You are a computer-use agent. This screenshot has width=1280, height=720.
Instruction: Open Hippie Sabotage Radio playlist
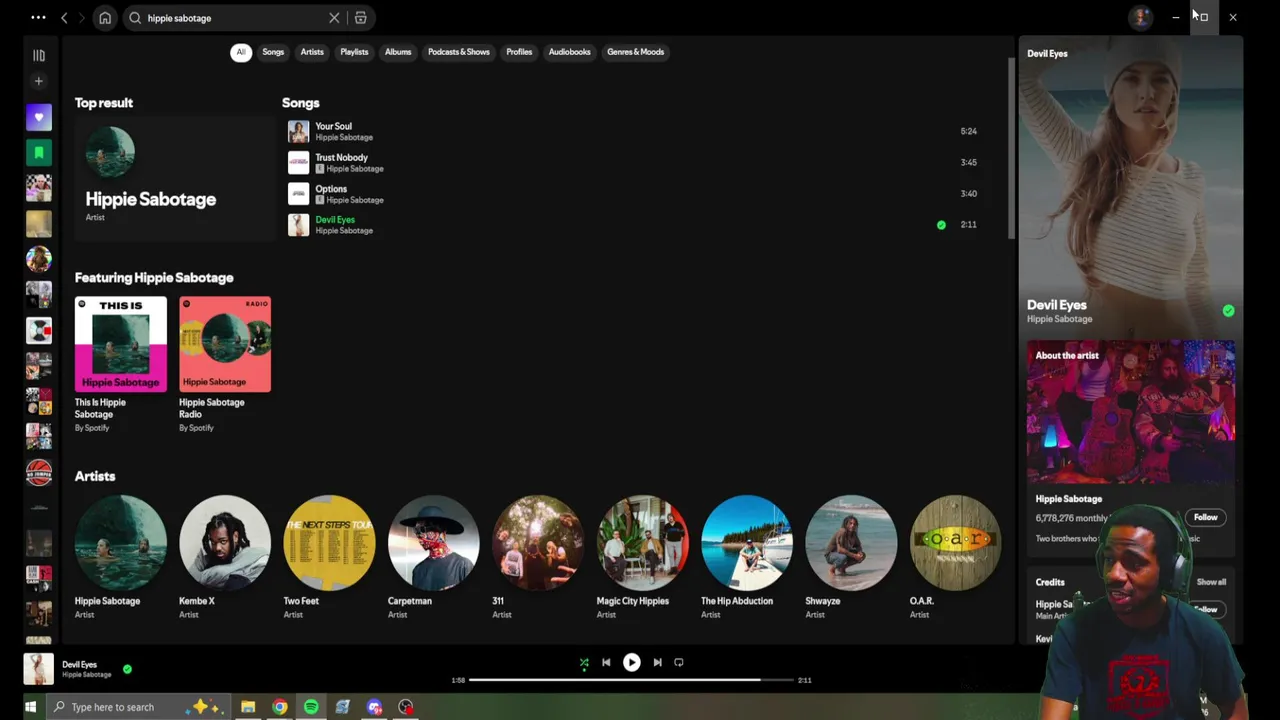point(225,364)
